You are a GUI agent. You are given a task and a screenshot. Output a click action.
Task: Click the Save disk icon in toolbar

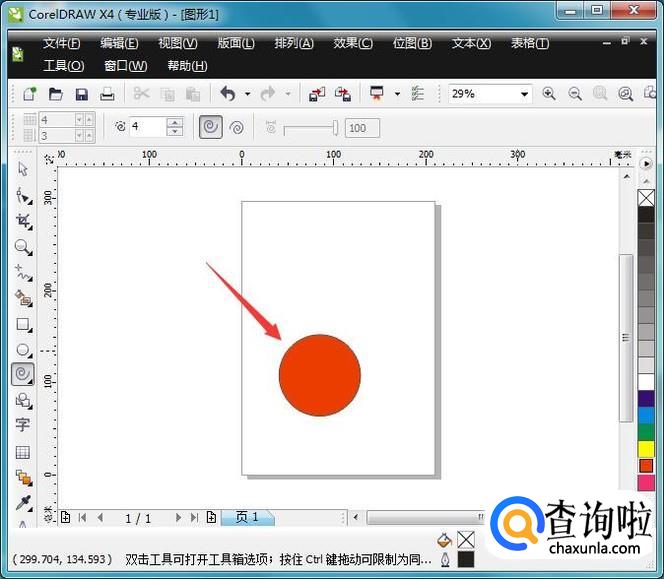[81, 94]
